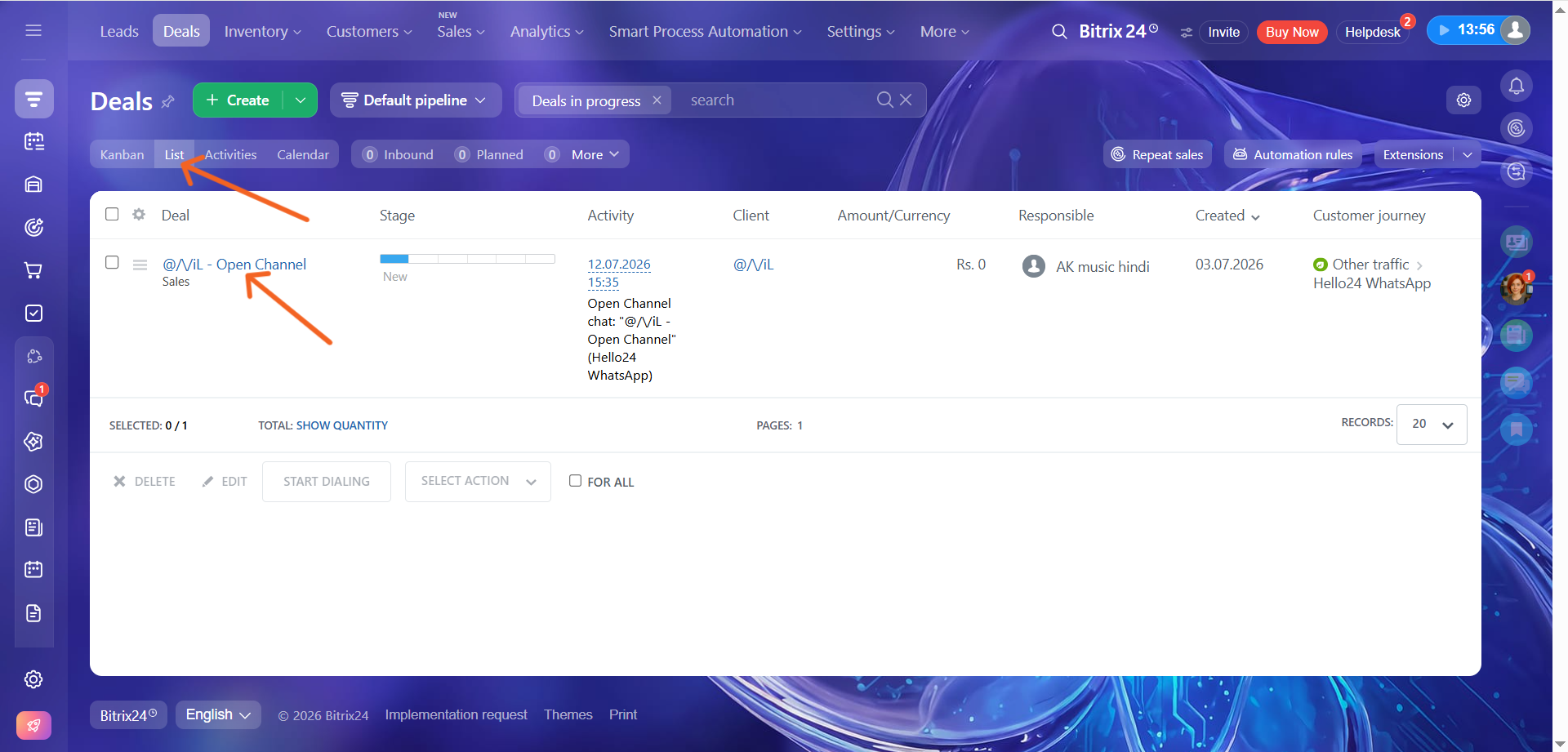Open the shopping cart icon in sidebar
The height and width of the screenshot is (752, 1568).
(33, 270)
